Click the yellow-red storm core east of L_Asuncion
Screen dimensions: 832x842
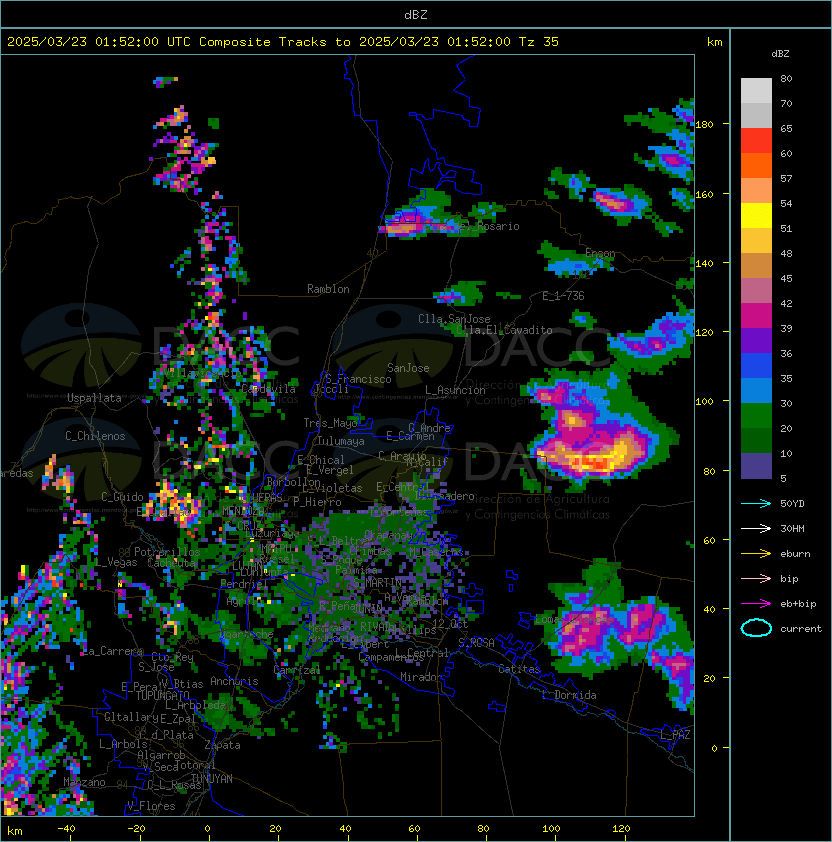[x=599, y=454]
